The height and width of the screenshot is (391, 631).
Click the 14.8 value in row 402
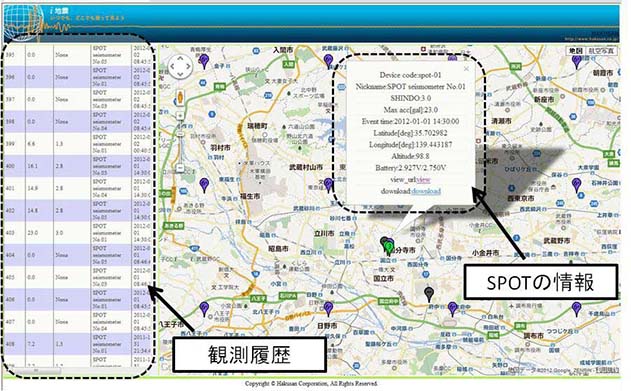(x=32, y=210)
